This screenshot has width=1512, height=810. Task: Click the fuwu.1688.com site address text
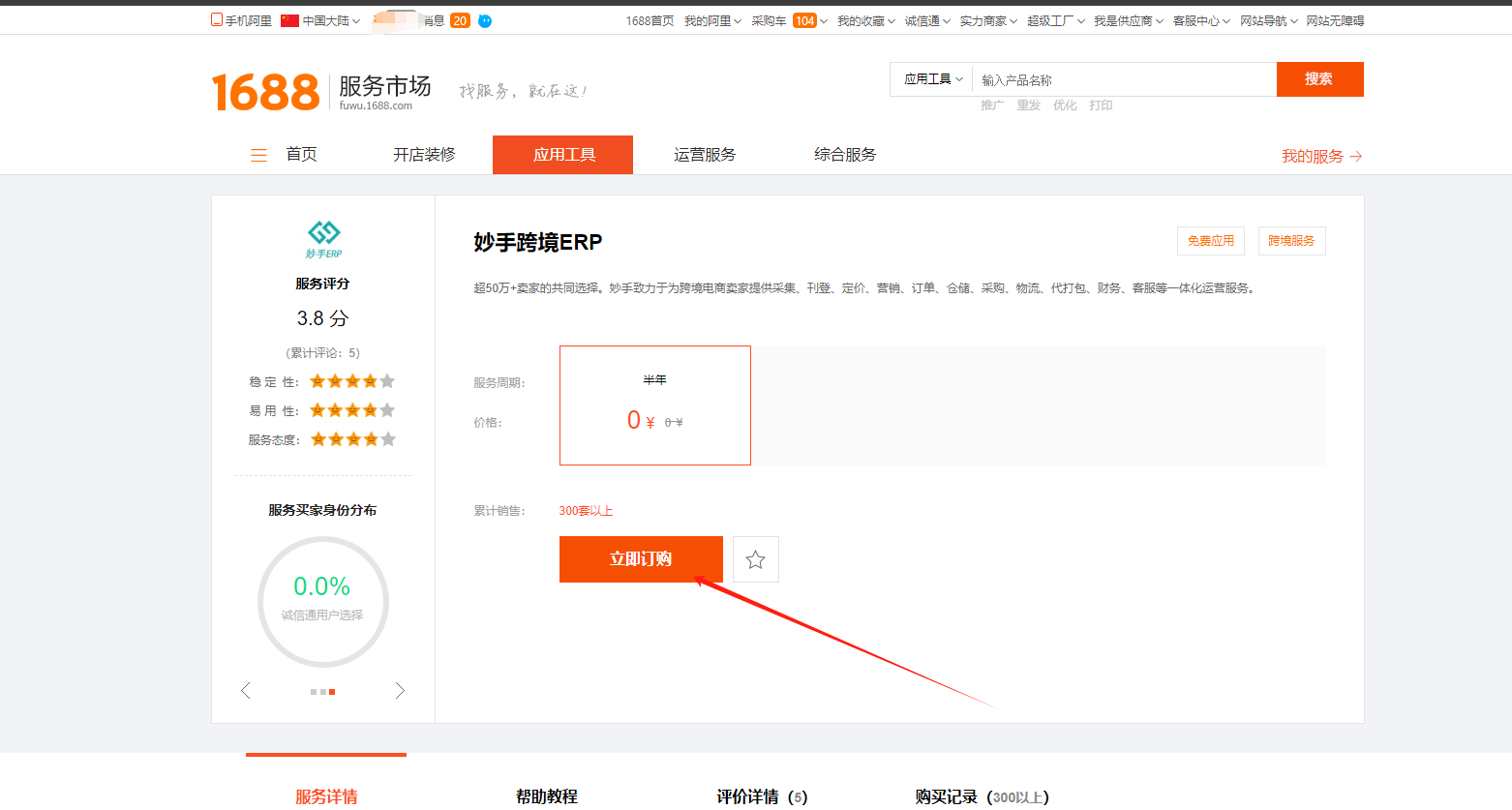click(x=376, y=106)
